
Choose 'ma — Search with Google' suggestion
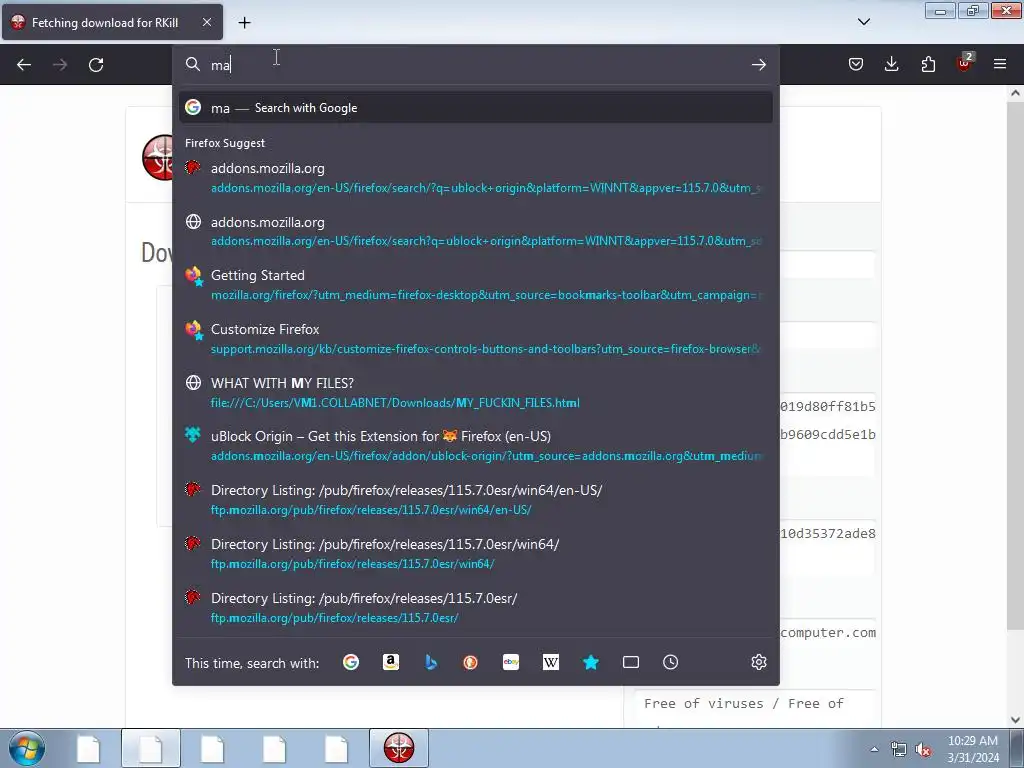[x=475, y=108]
